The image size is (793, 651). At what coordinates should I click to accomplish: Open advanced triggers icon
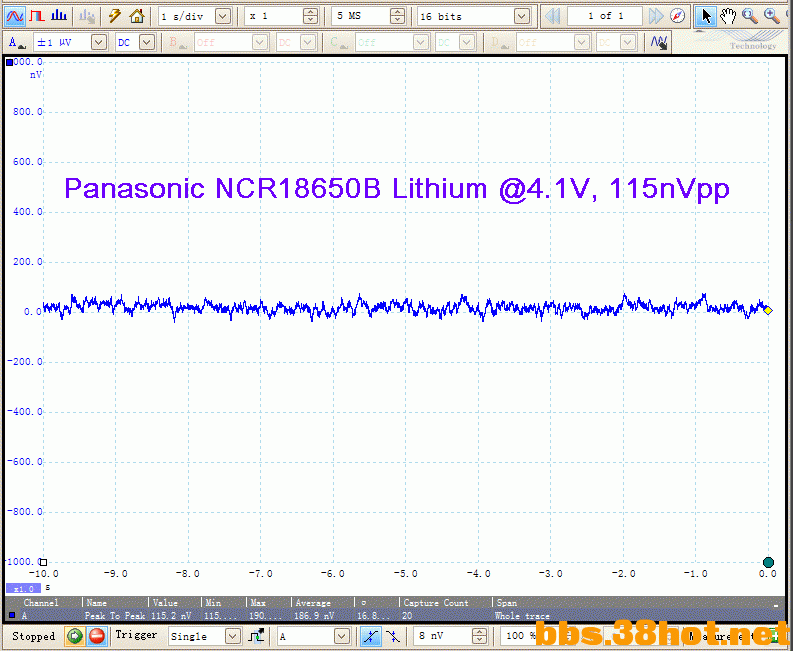point(257,636)
